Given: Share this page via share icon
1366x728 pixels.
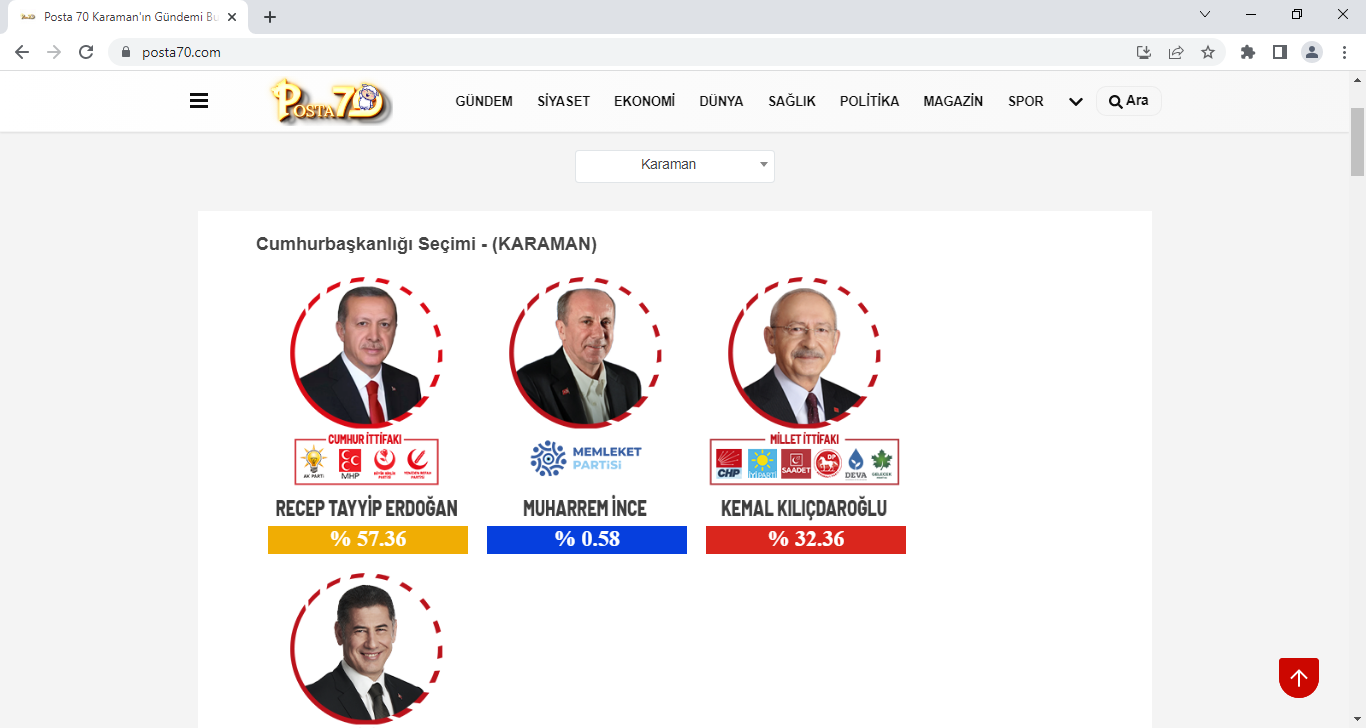Looking at the screenshot, I should (x=1176, y=52).
